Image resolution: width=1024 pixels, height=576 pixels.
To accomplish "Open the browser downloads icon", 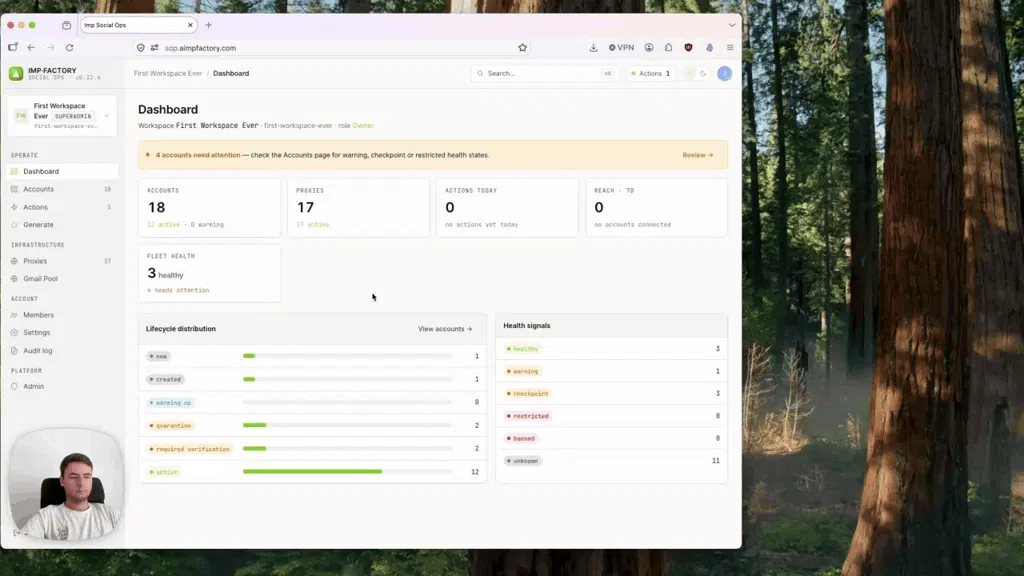I will click(x=593, y=48).
